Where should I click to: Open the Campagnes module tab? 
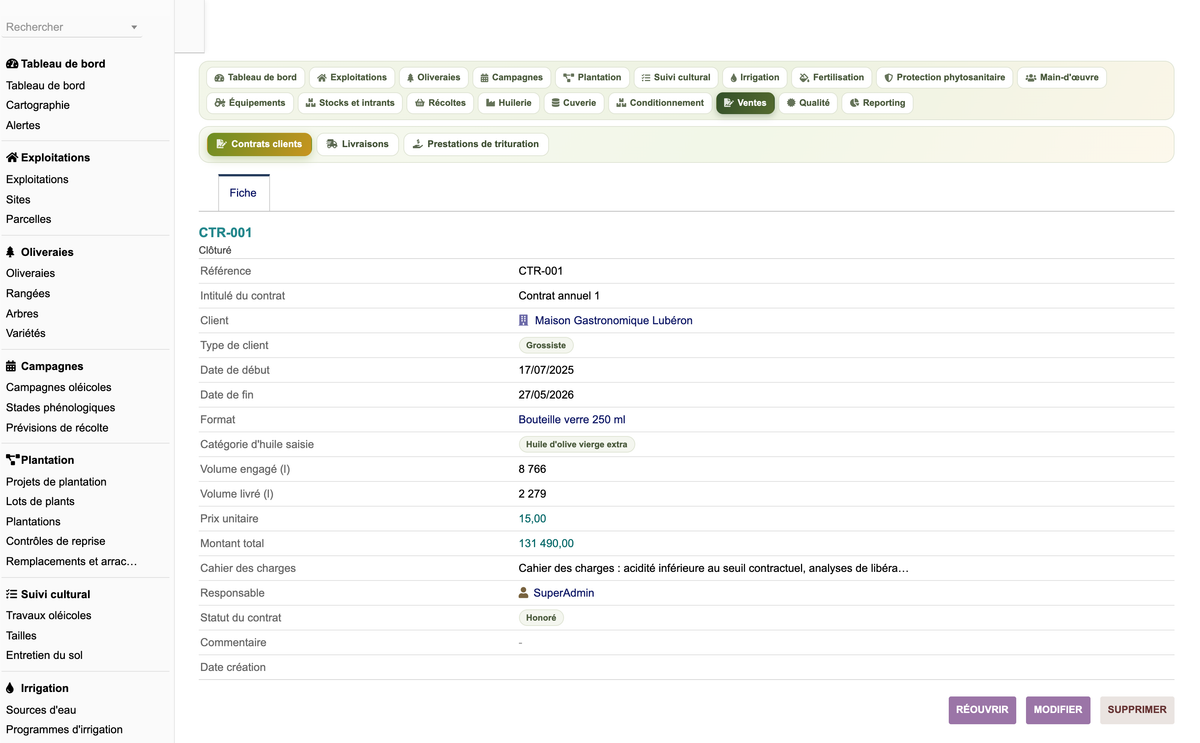[511, 77]
